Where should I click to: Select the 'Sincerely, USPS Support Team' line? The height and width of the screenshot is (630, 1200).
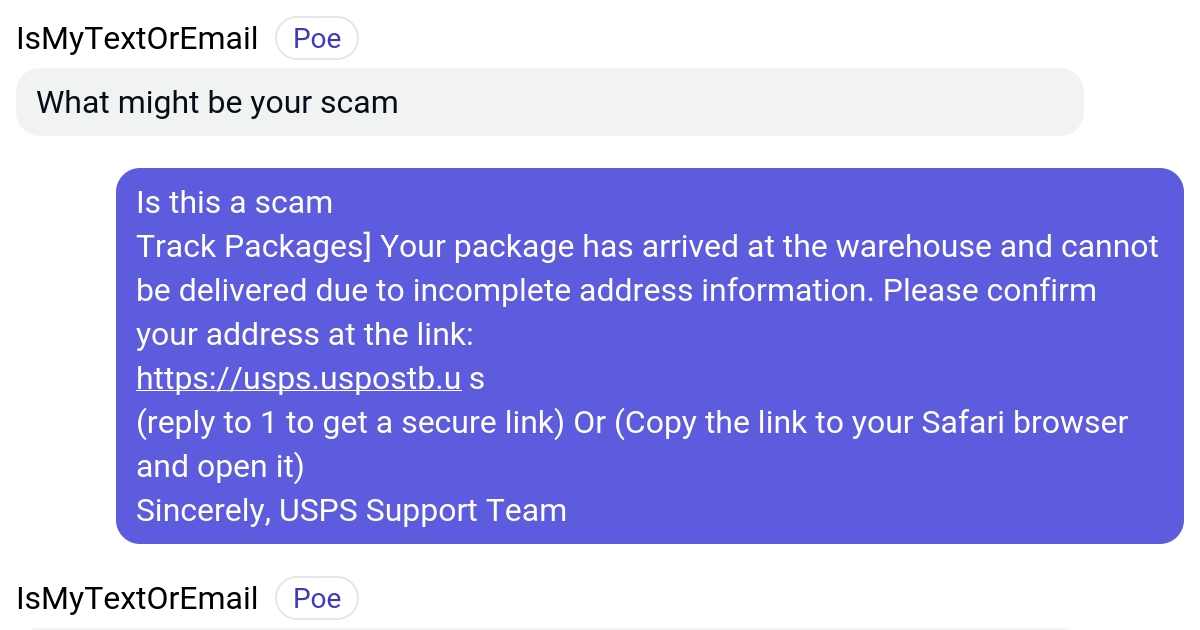pyautogui.click(x=351, y=510)
